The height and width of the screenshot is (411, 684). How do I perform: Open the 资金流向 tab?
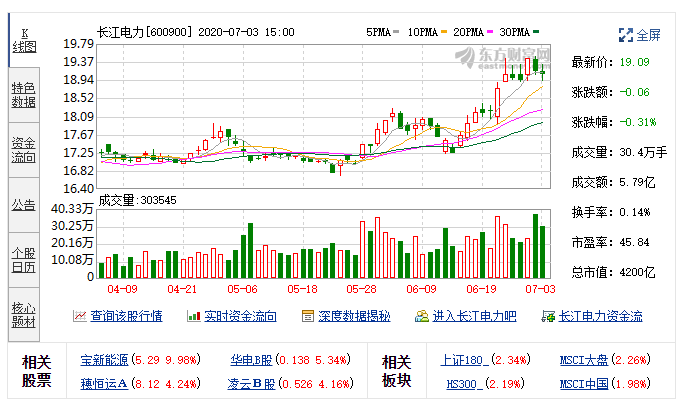(x=24, y=150)
